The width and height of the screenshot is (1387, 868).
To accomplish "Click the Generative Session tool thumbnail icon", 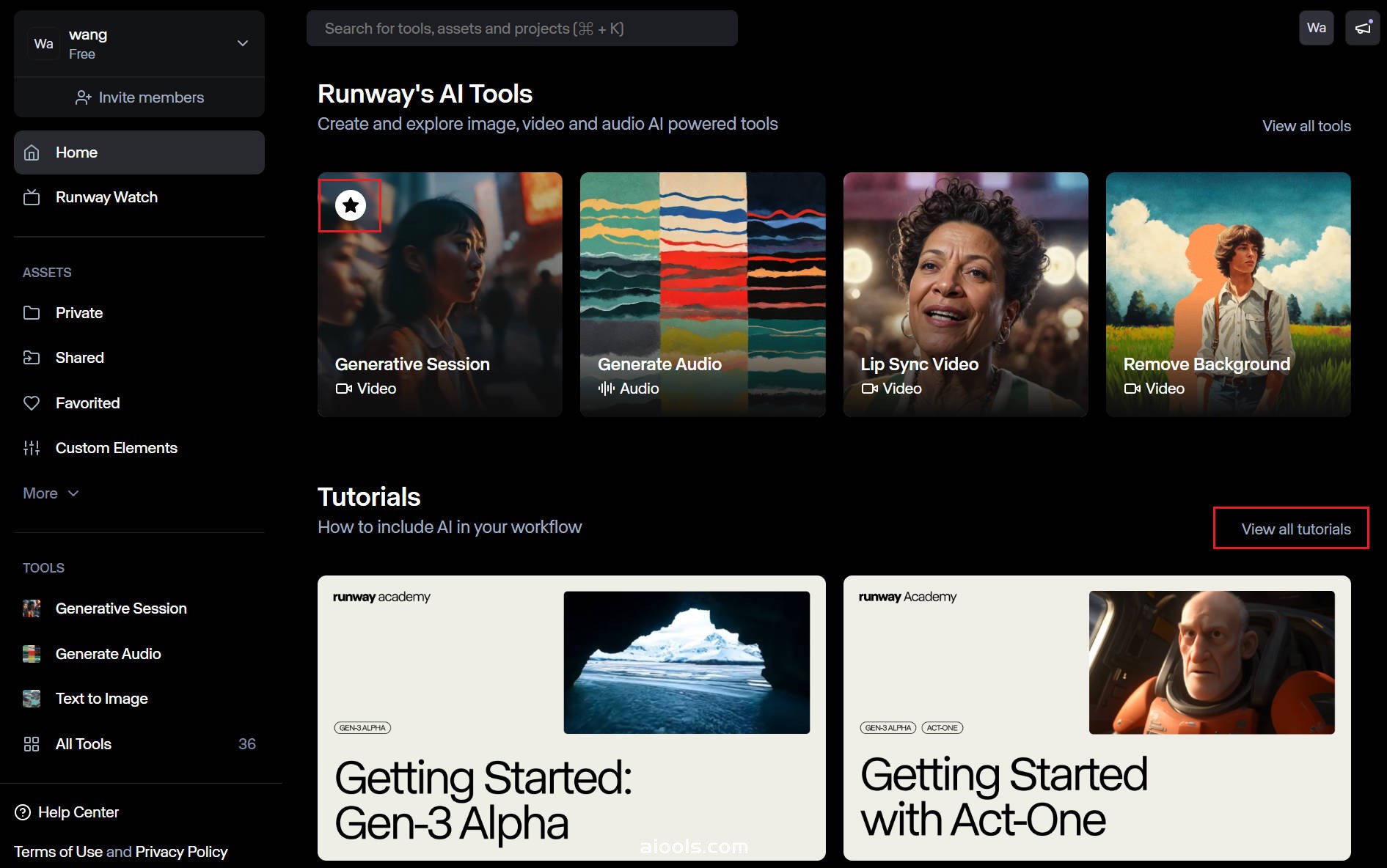I will (x=32, y=608).
